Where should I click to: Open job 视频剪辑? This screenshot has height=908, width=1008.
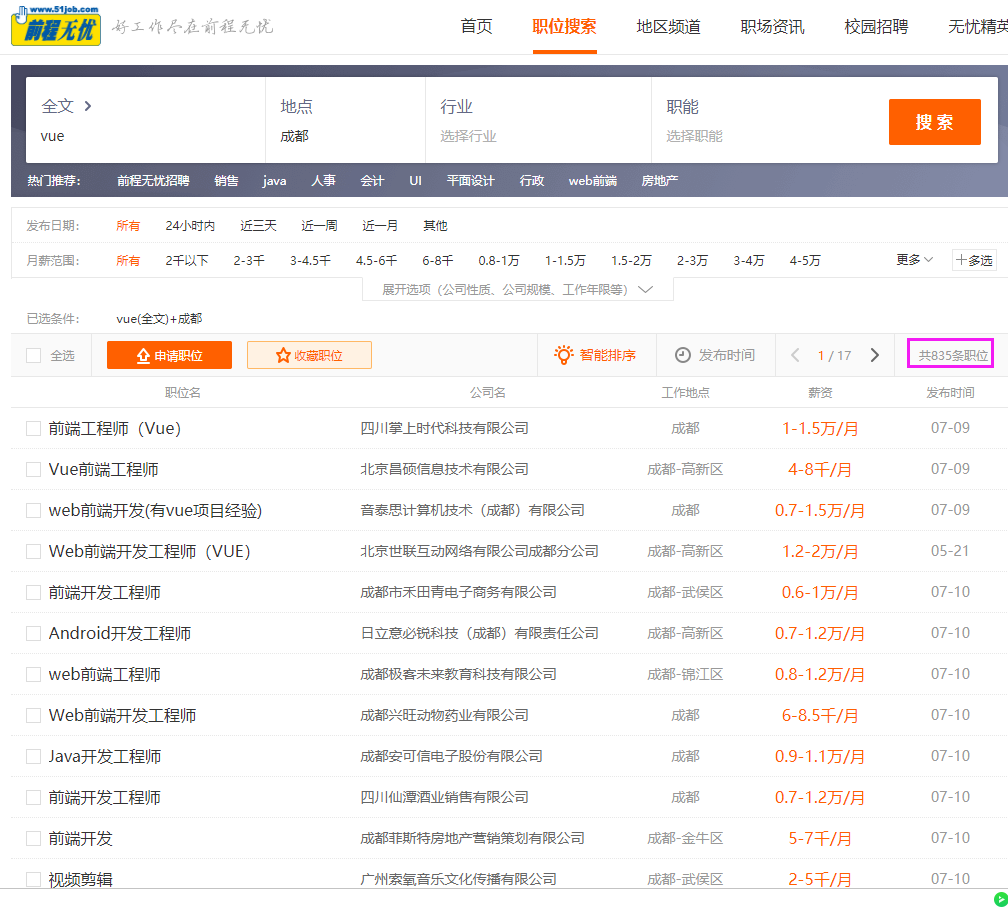(80, 879)
